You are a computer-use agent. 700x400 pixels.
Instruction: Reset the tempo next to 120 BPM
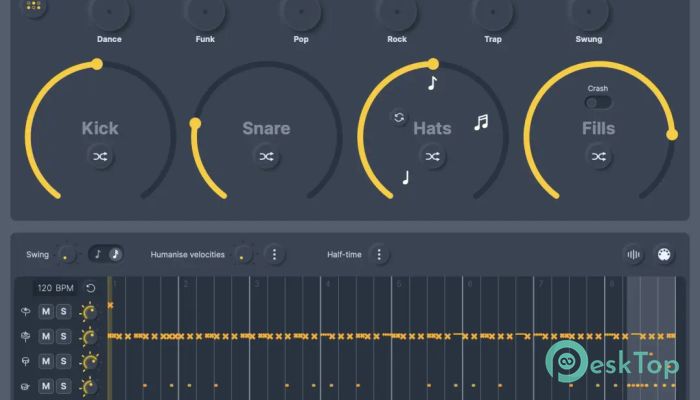[91, 288]
